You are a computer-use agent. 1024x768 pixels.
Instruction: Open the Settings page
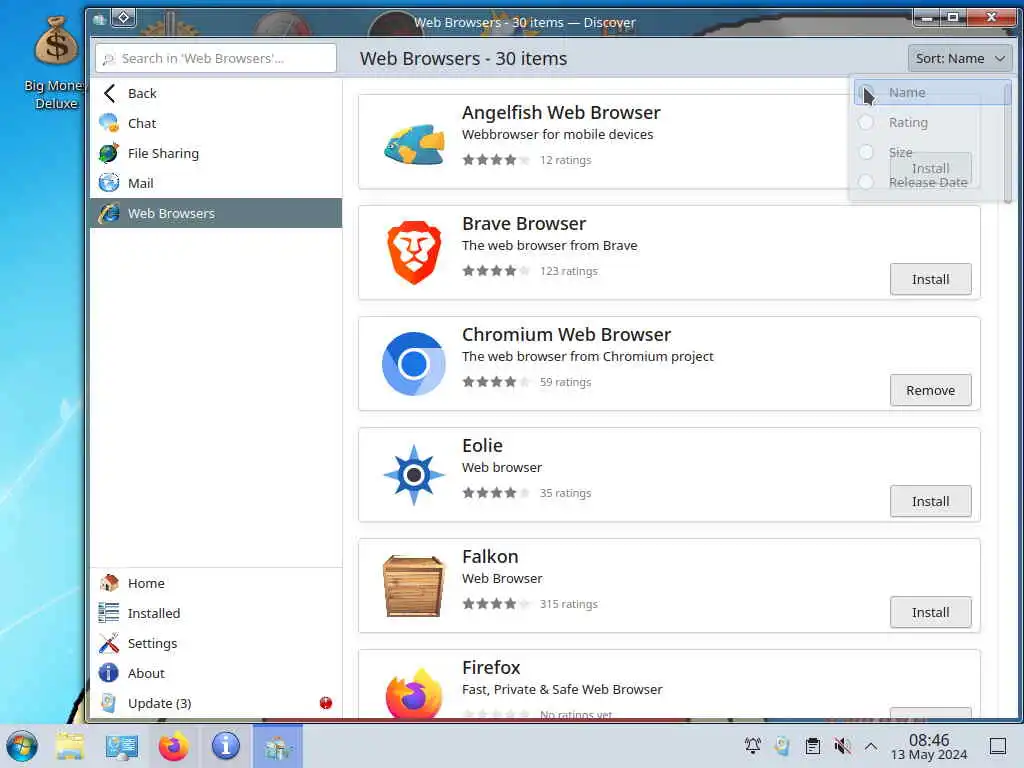[x=216, y=643]
